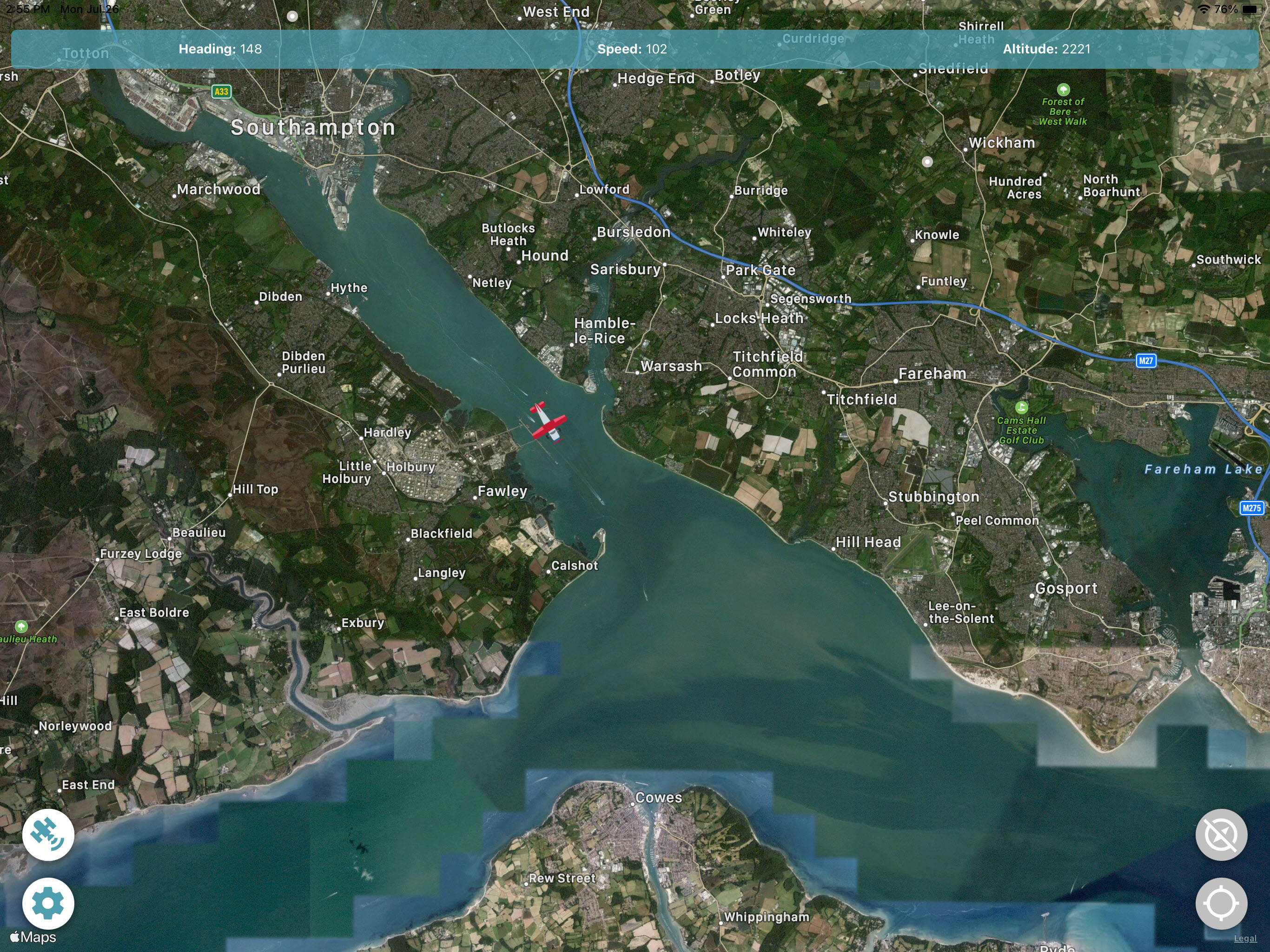Select the Beaulieu label

(199, 532)
